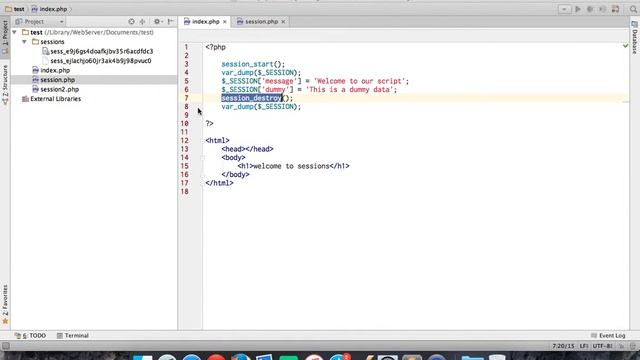The height and width of the screenshot is (360, 640).
Task: Open the TODO tool window
Action: [31, 336]
